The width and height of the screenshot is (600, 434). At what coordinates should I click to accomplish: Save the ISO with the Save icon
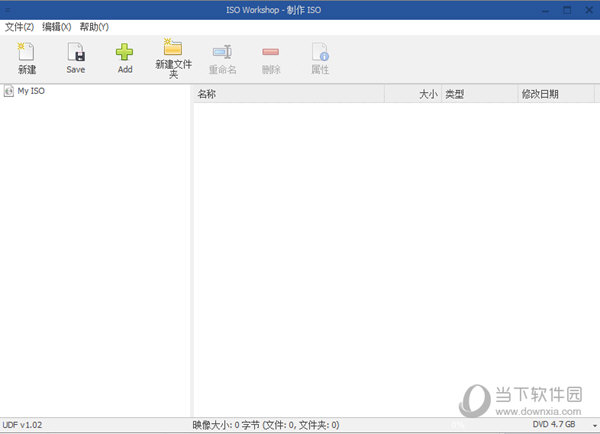coord(76,52)
